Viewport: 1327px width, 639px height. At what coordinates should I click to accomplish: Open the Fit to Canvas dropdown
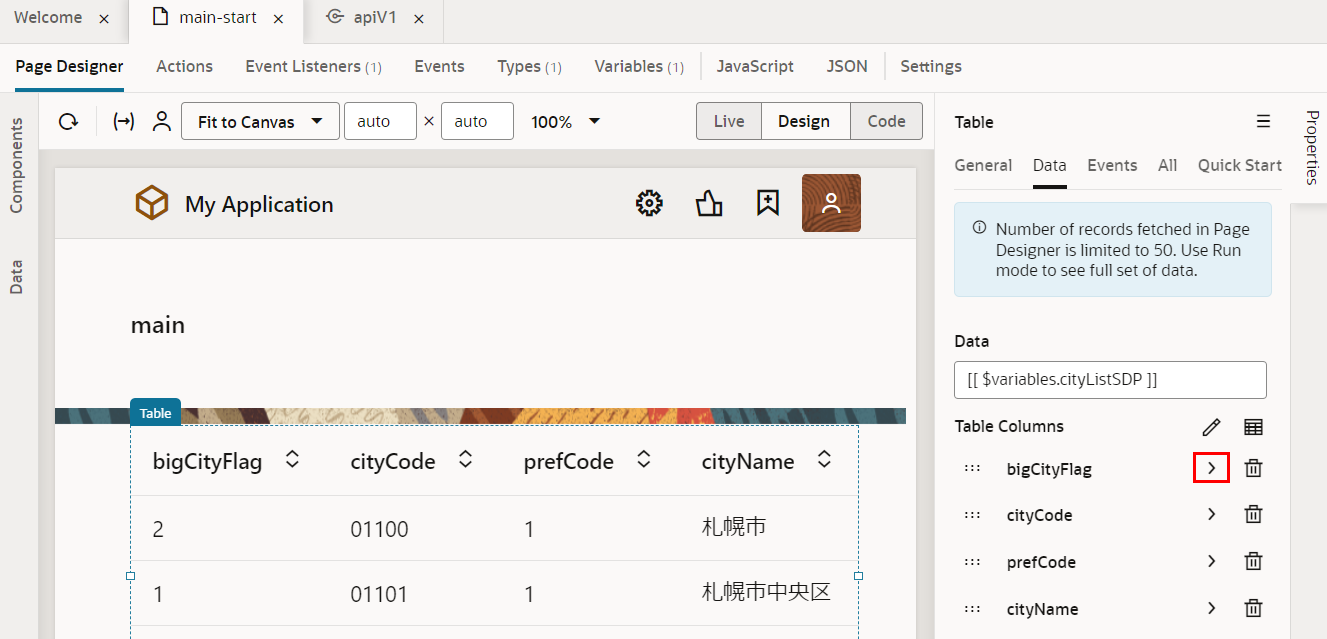[x=260, y=122]
